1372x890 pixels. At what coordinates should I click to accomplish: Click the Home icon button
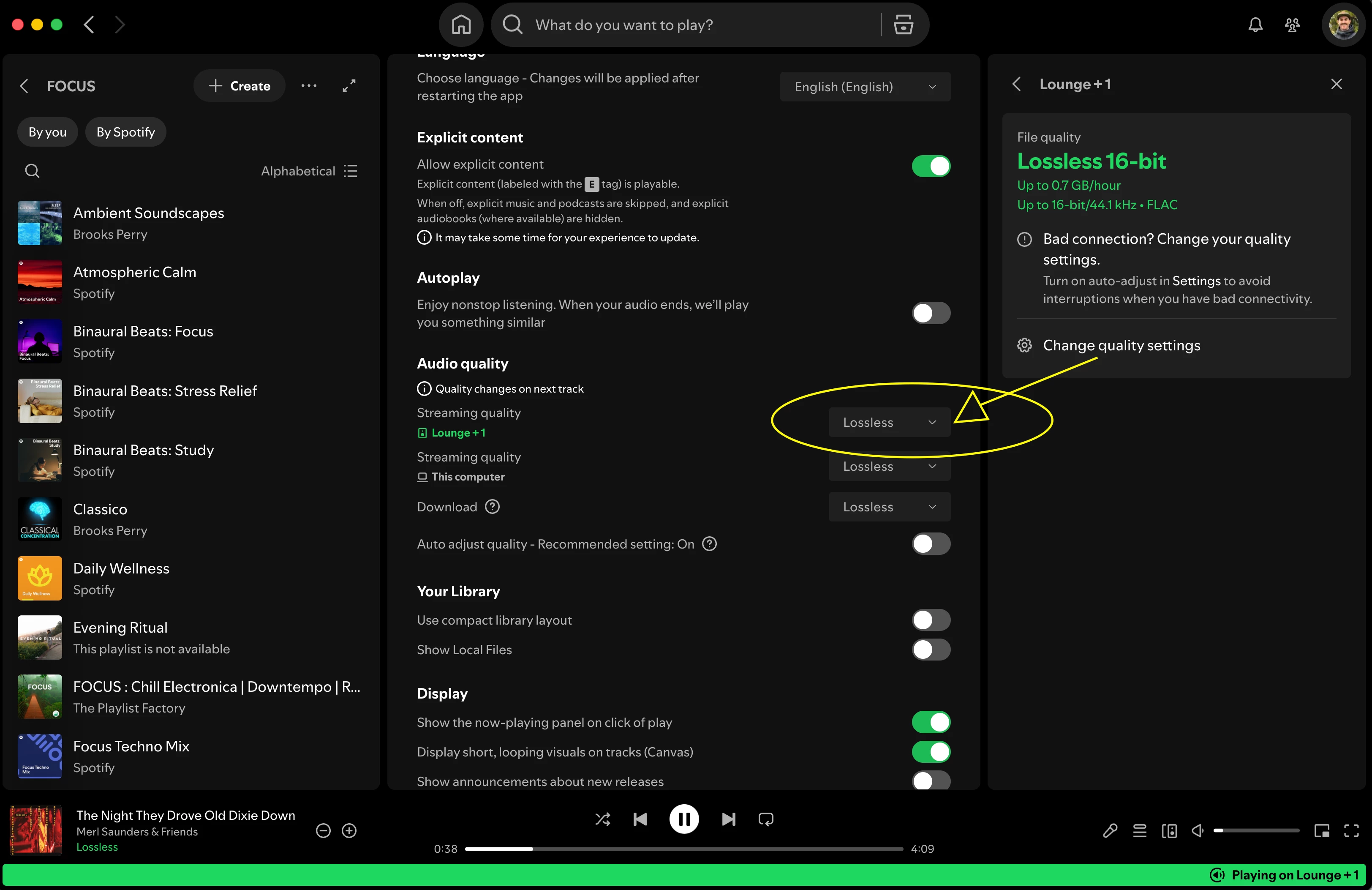tap(460, 25)
